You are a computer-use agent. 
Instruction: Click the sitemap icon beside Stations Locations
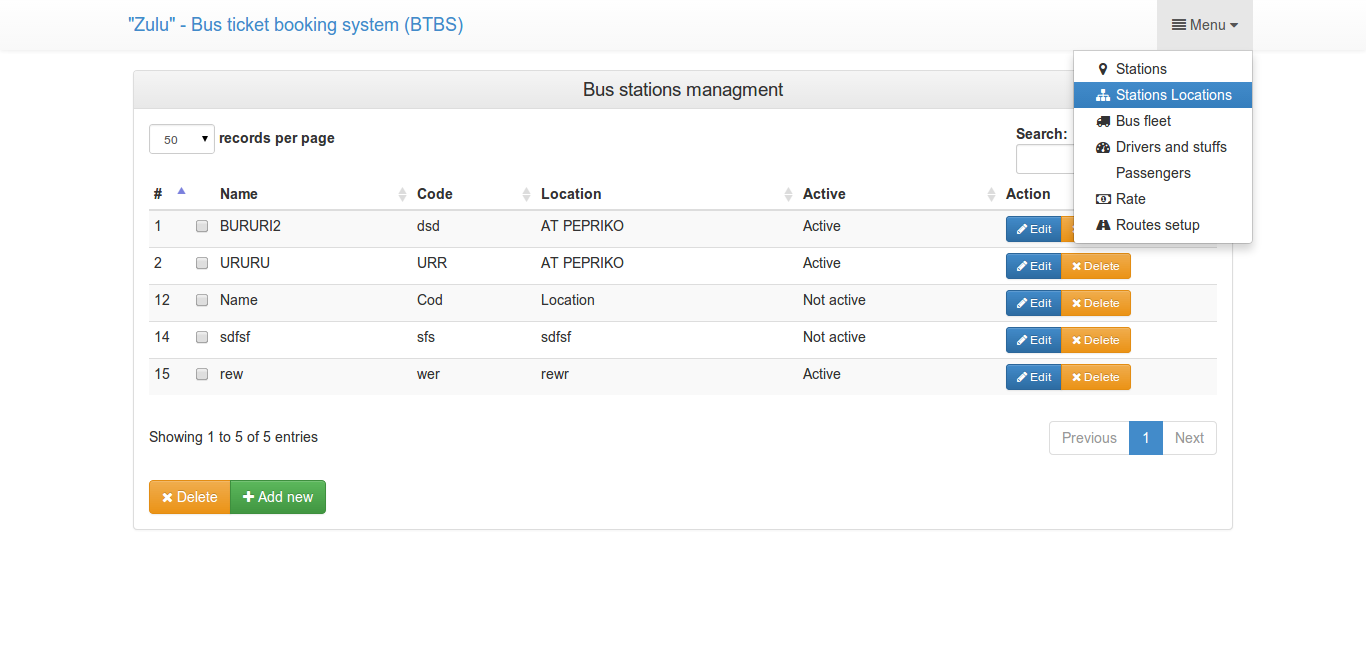click(x=1103, y=95)
